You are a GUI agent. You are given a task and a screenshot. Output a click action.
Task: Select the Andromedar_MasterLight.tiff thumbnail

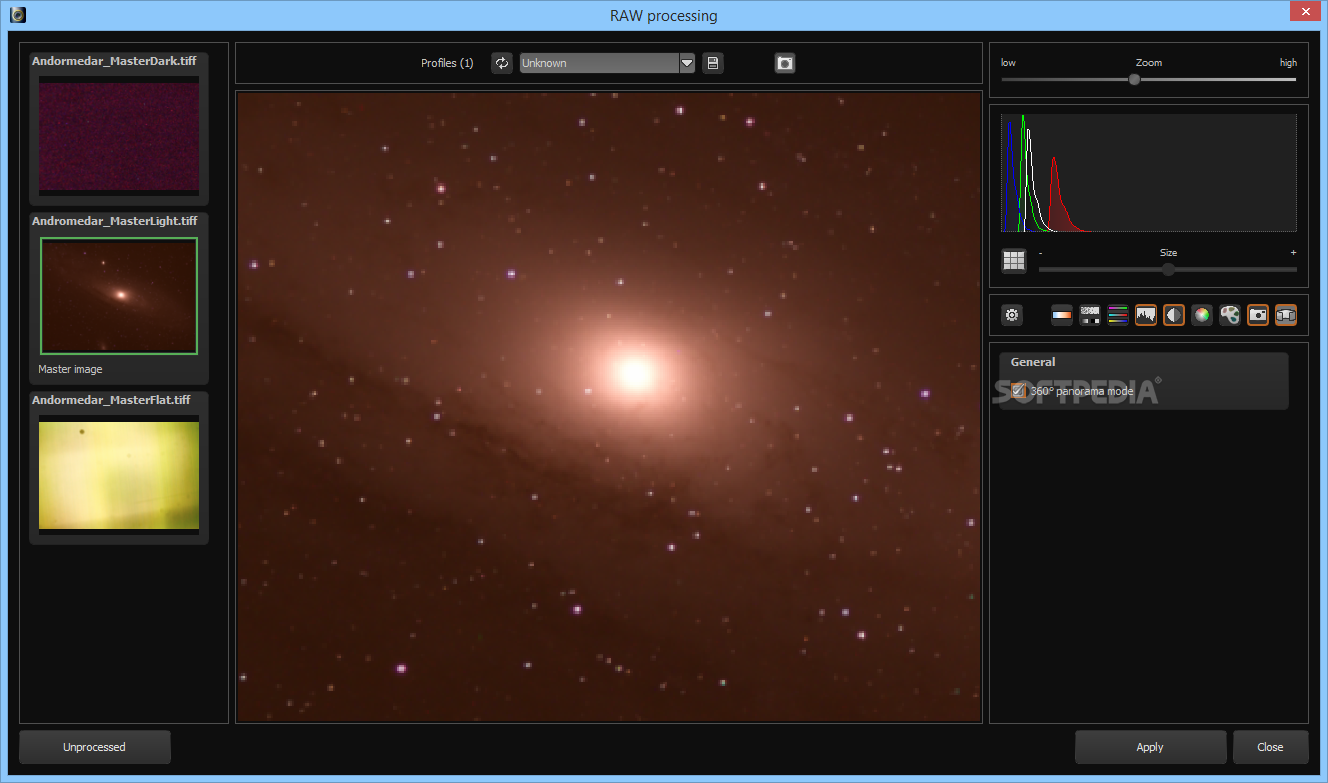tap(119, 296)
